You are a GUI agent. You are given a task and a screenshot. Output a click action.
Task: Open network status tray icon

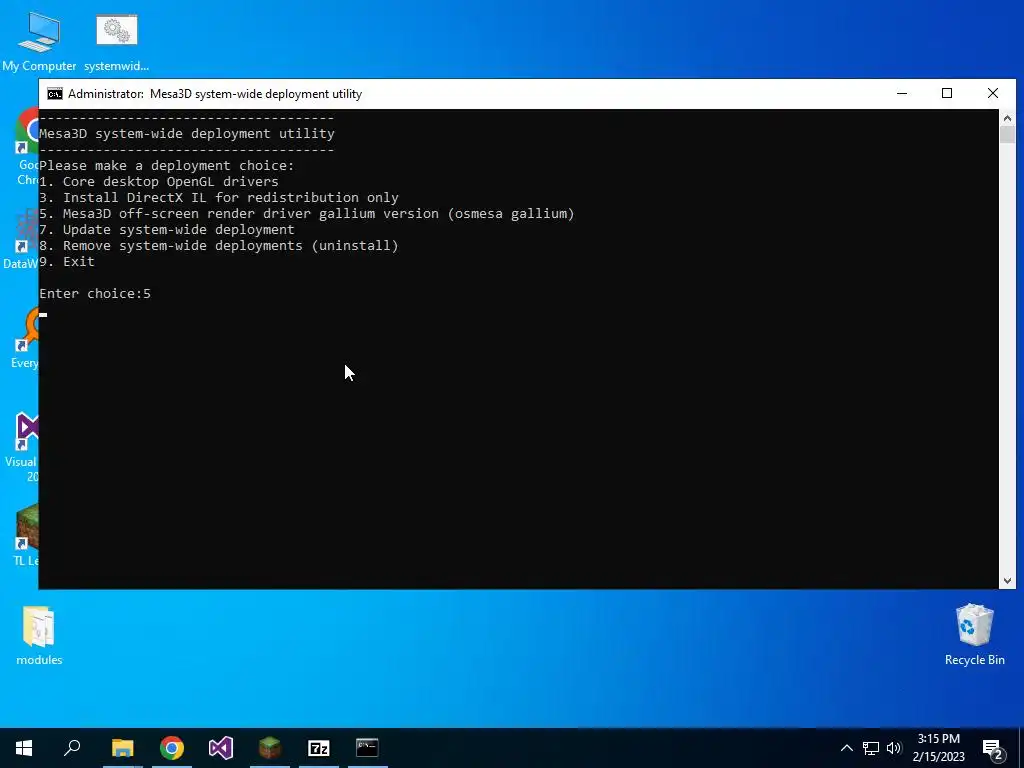(871, 748)
